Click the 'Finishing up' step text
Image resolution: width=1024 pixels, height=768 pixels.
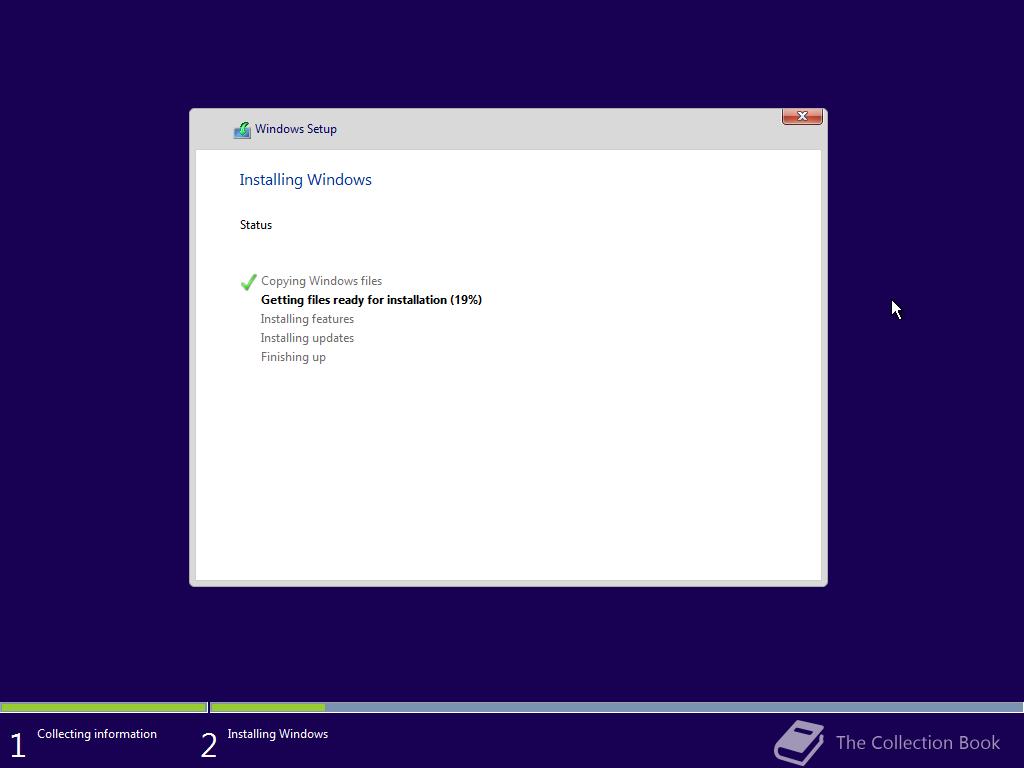(x=293, y=357)
